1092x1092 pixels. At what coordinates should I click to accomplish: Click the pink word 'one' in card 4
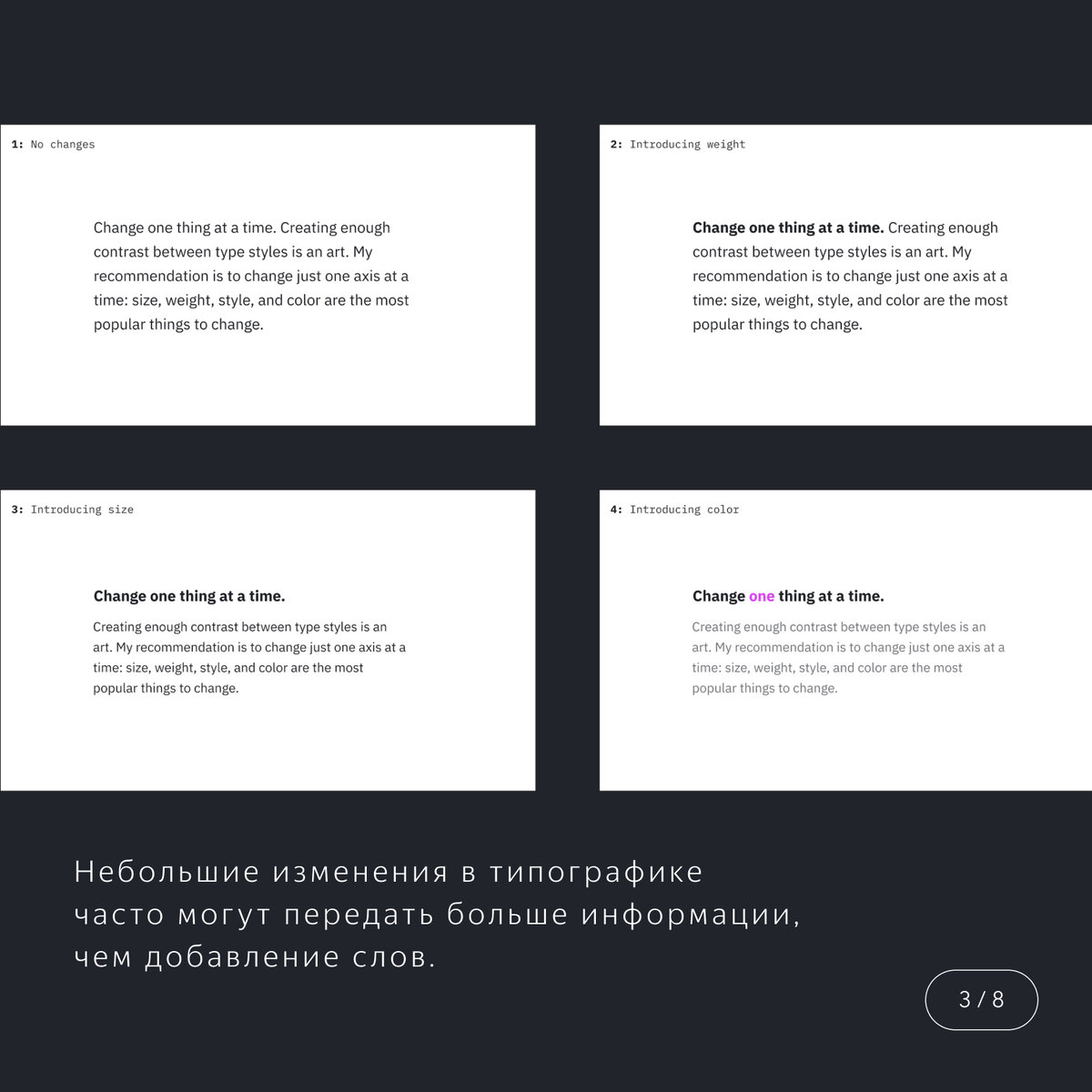(762, 597)
